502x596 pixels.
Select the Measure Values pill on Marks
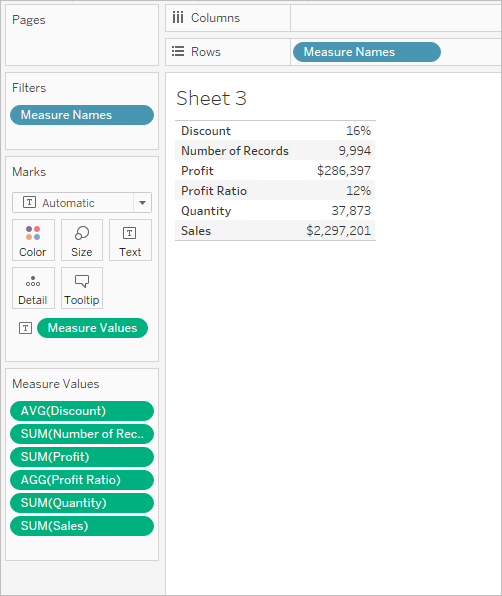pyautogui.click(x=92, y=328)
